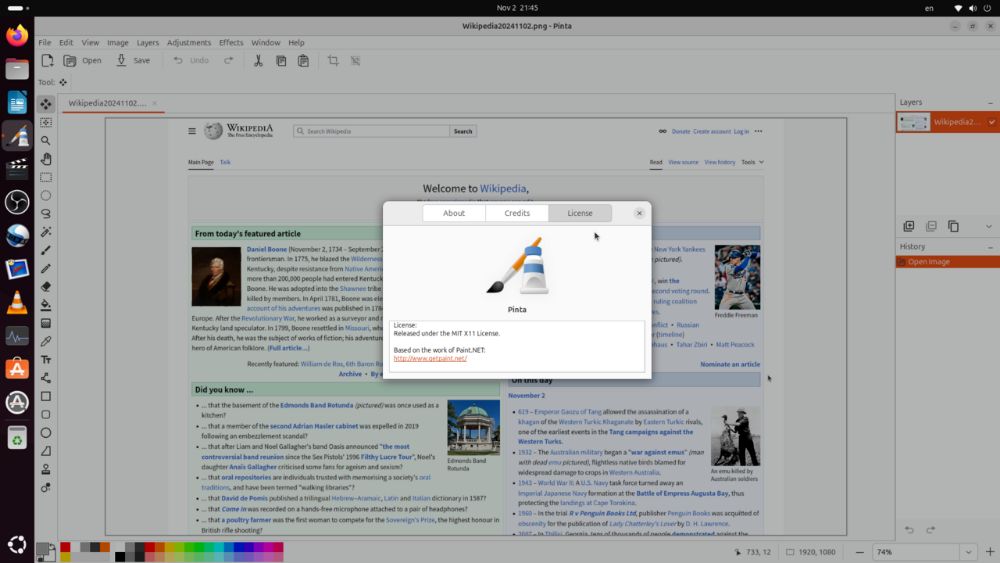The image size is (1000, 563).
Task: Select the Zoom magnifier tool
Action: coord(46,140)
